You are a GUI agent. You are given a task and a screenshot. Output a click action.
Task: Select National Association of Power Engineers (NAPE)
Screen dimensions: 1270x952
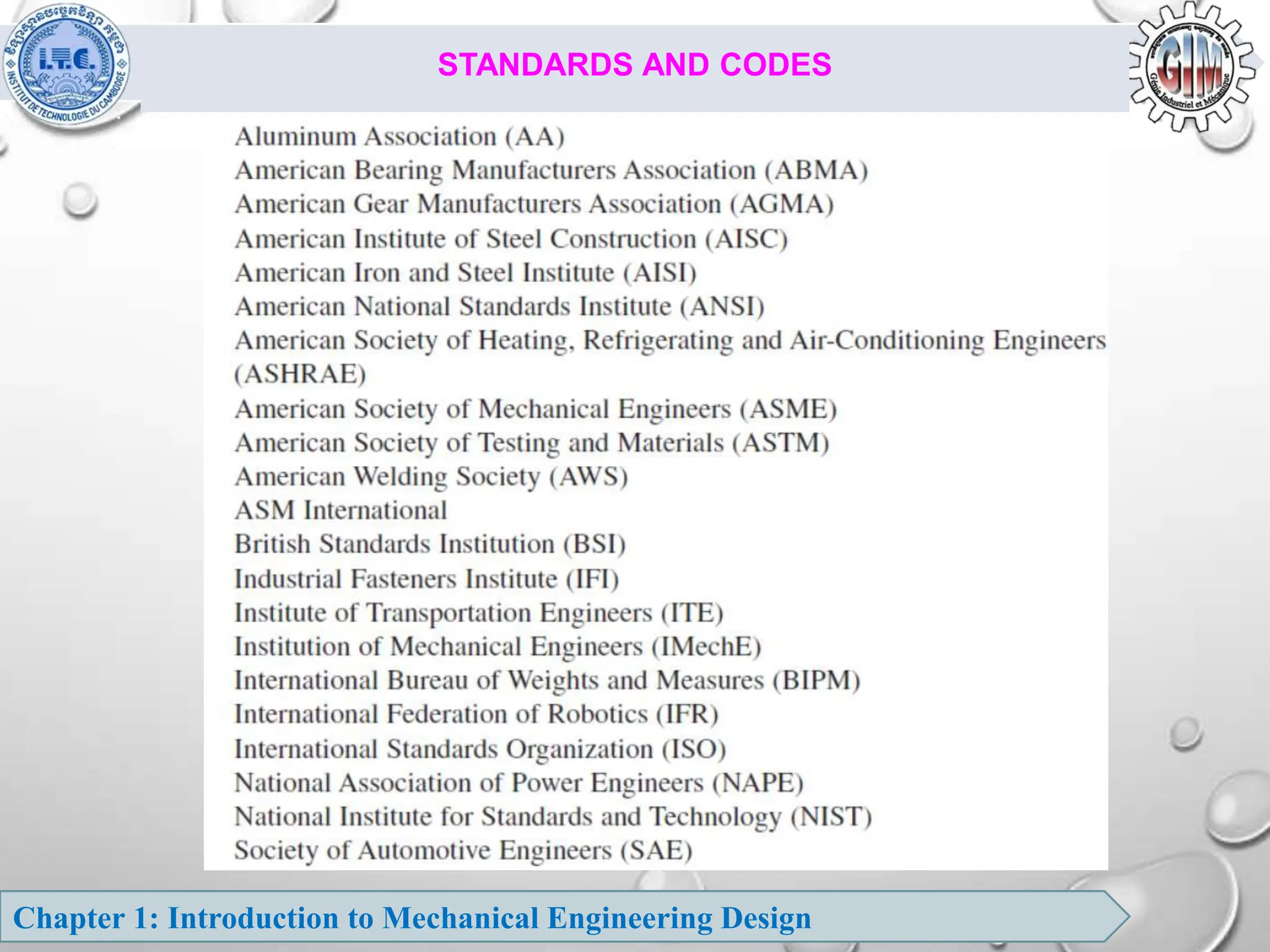pos(519,783)
